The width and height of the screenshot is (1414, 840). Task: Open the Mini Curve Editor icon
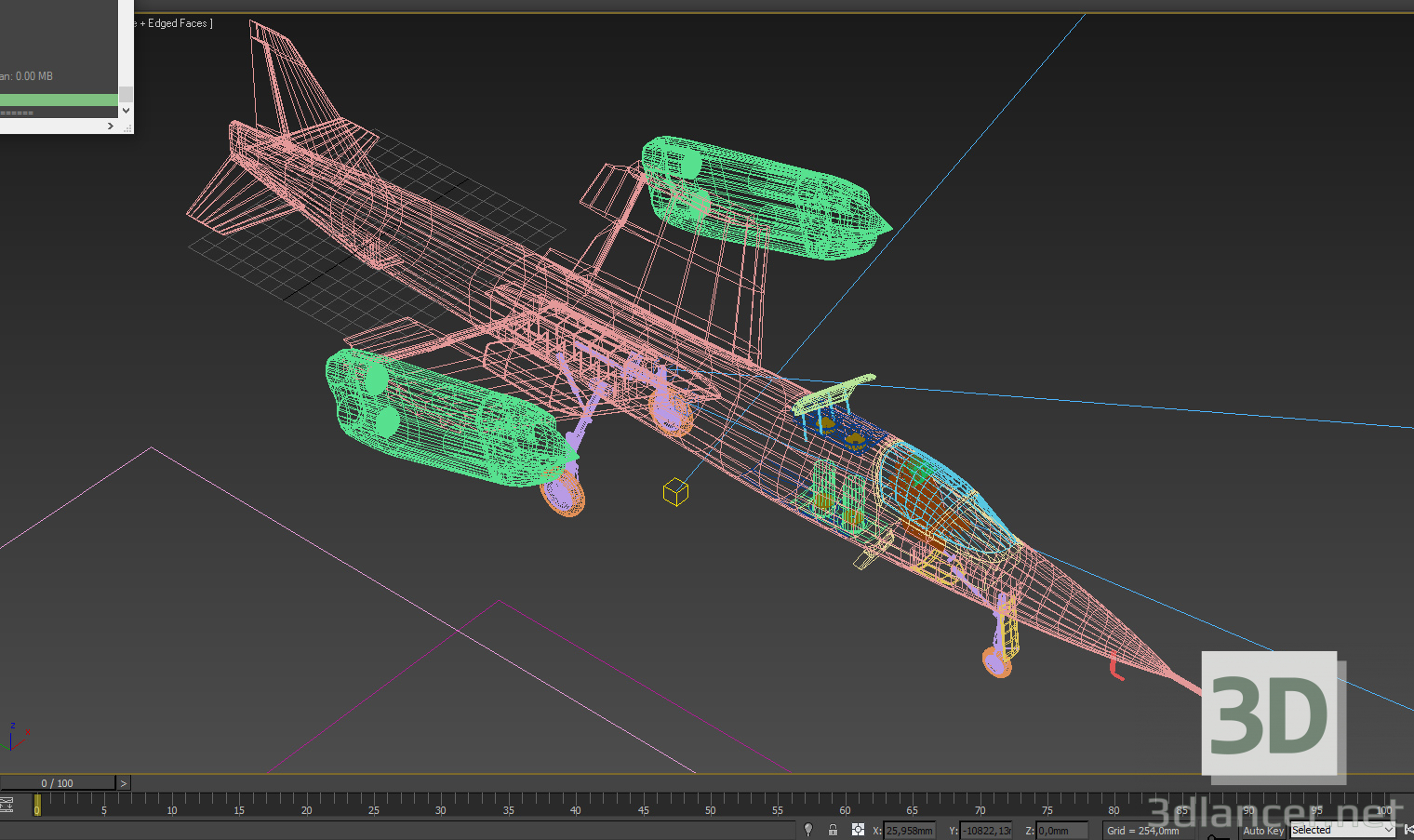[x=7, y=806]
